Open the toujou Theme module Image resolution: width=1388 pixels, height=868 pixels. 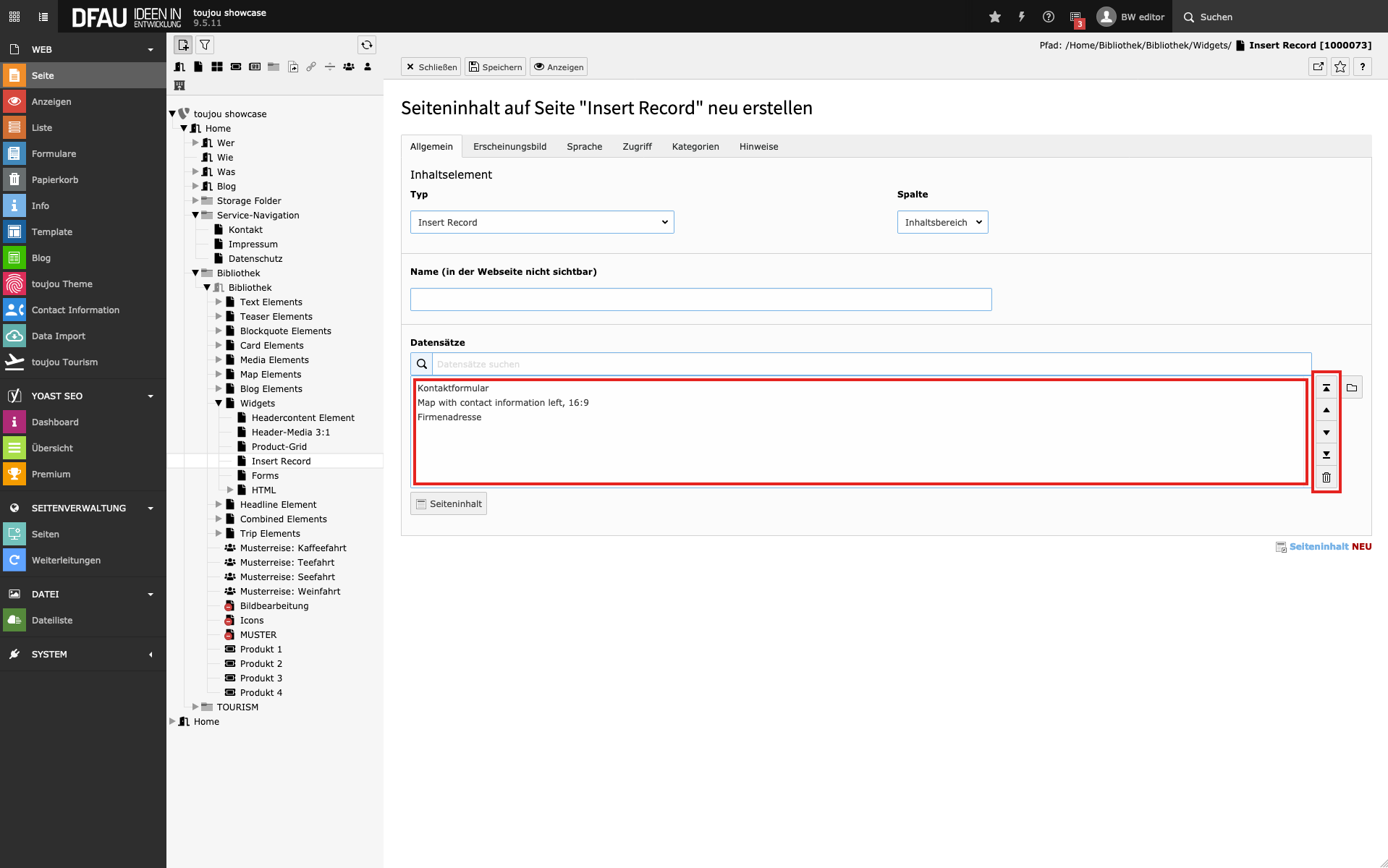click(x=62, y=284)
